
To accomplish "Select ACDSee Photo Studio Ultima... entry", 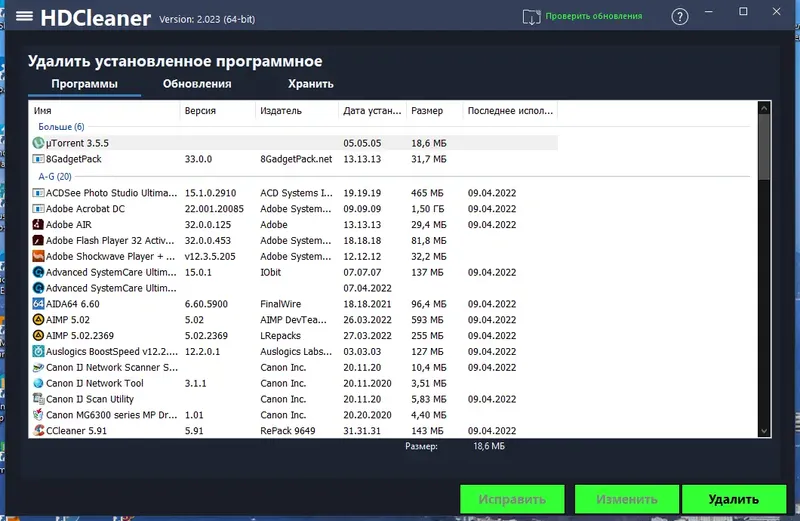I will pyautogui.click(x=111, y=193).
